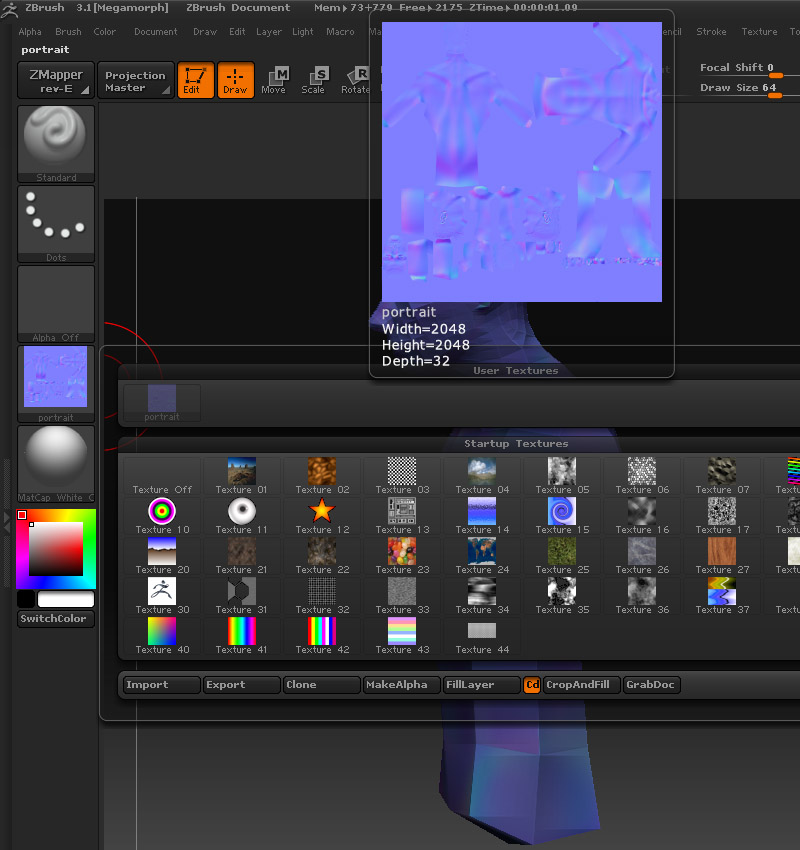The image size is (800, 850).
Task: Open the Document menu
Action: [156, 32]
